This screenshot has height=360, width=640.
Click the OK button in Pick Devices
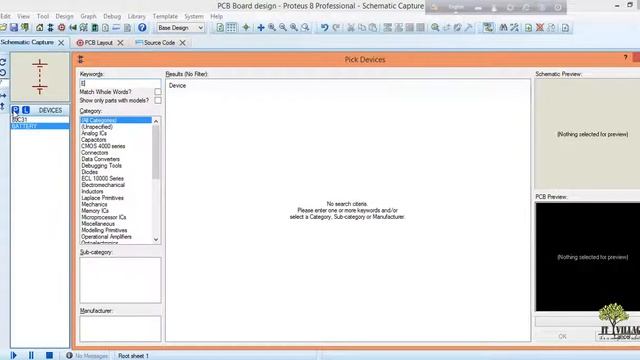tap(562, 336)
